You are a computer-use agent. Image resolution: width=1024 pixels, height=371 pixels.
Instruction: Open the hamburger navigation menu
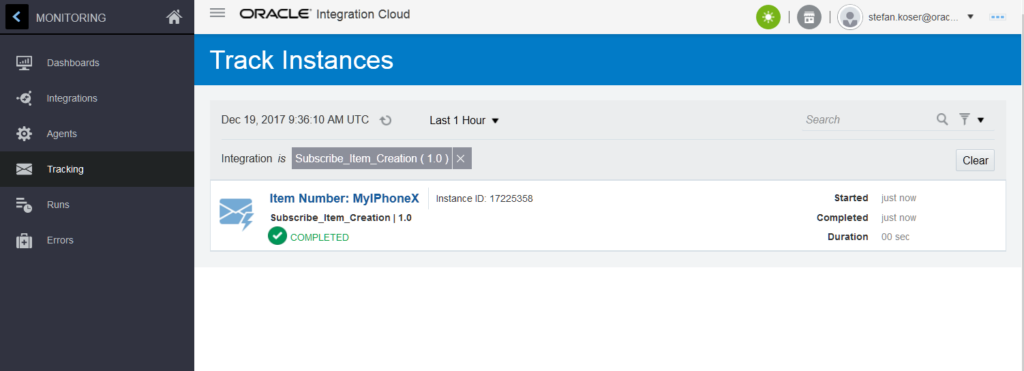(x=217, y=13)
